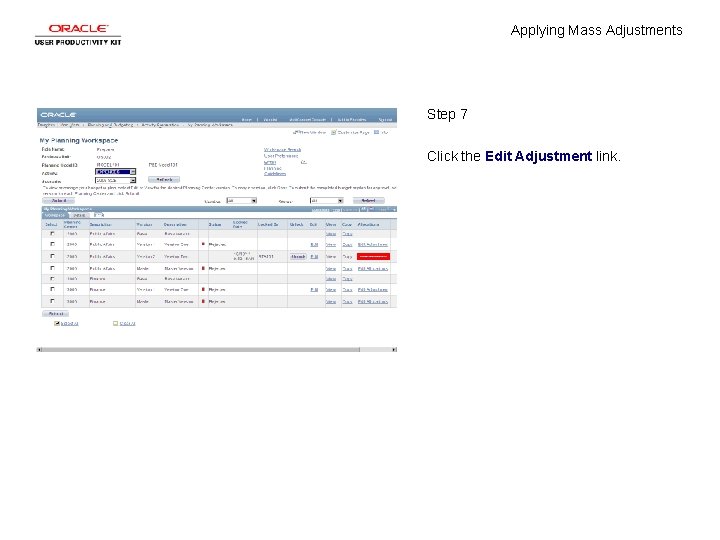Click the grid header view-all icon
This screenshot has width=720, height=540.
point(363,209)
